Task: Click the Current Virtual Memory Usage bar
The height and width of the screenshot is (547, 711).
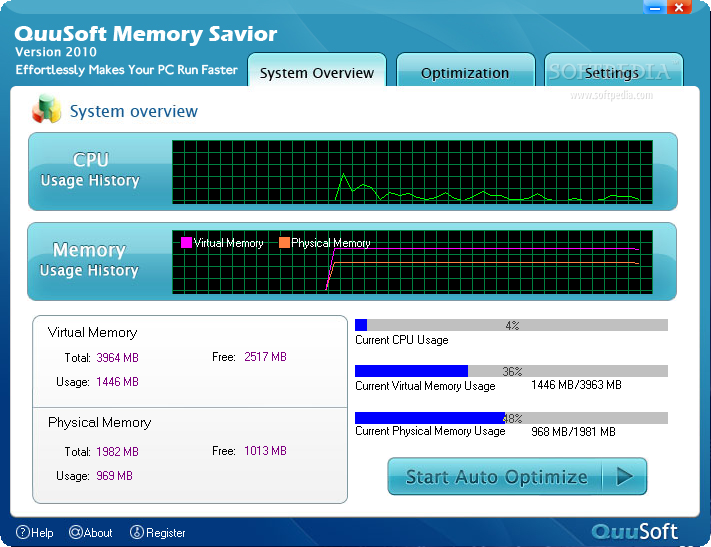Action: click(x=511, y=371)
